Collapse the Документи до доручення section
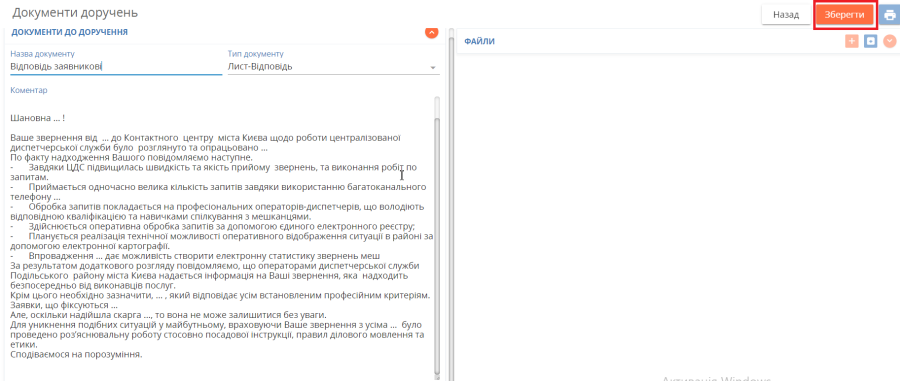The height and width of the screenshot is (381, 900). (432, 32)
